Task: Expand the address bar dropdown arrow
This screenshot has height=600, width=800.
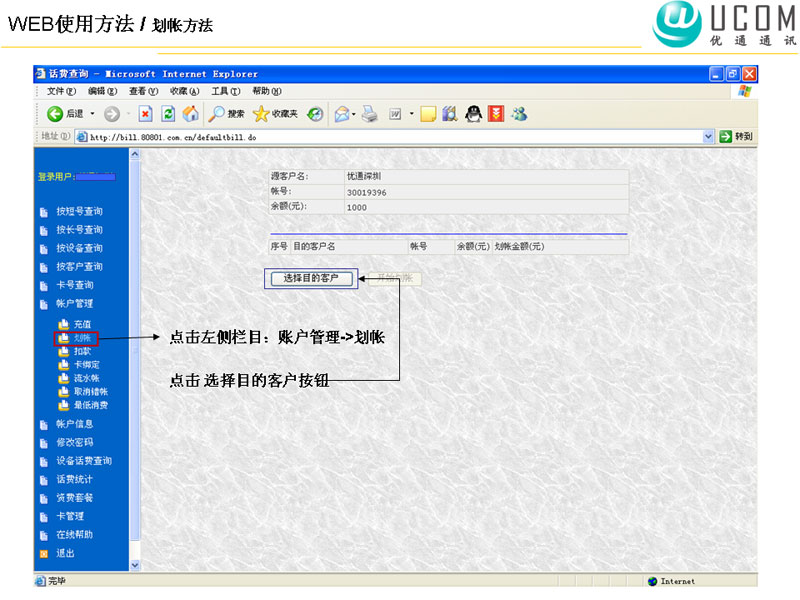Action: tap(709, 136)
